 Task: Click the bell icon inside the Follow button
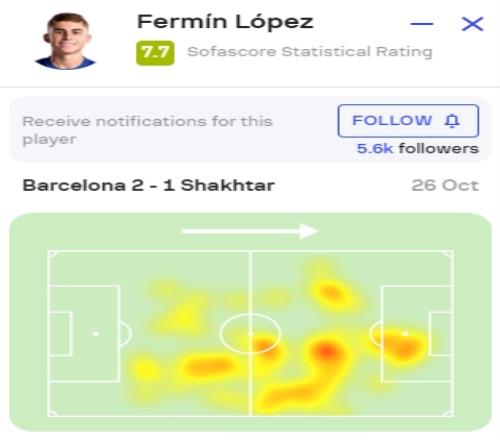pos(452,121)
